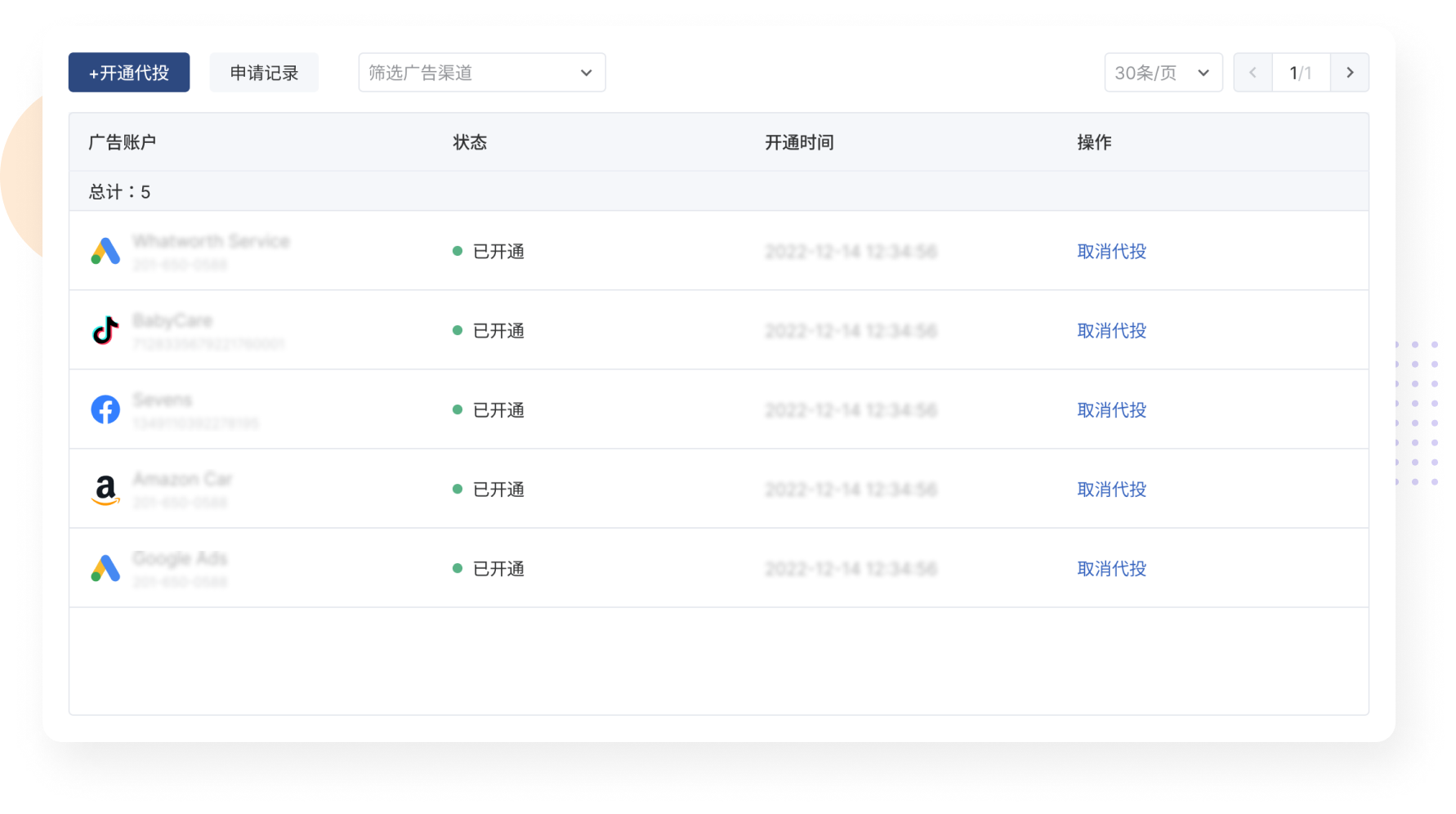1456x814 pixels.
Task: Click the 开通时间 column header
Action: [x=799, y=142]
